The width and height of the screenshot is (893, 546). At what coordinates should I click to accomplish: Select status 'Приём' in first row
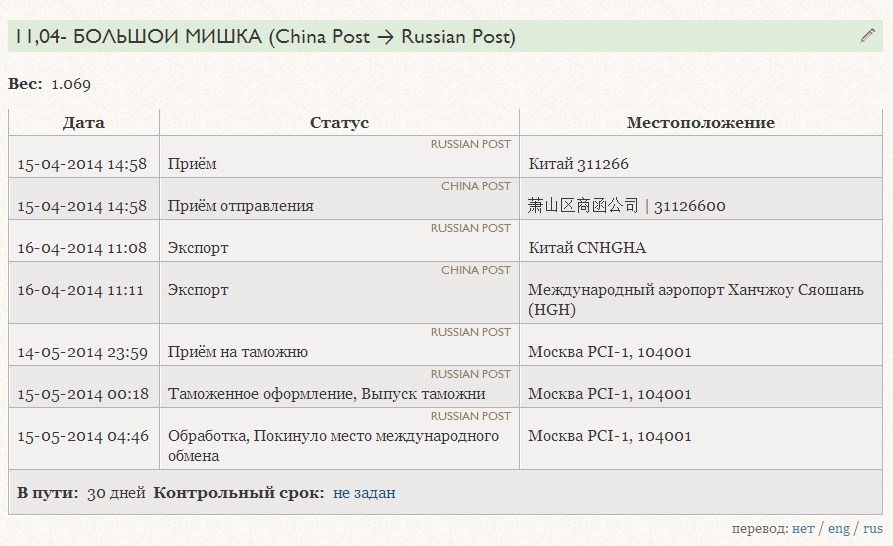pyautogui.click(x=192, y=164)
